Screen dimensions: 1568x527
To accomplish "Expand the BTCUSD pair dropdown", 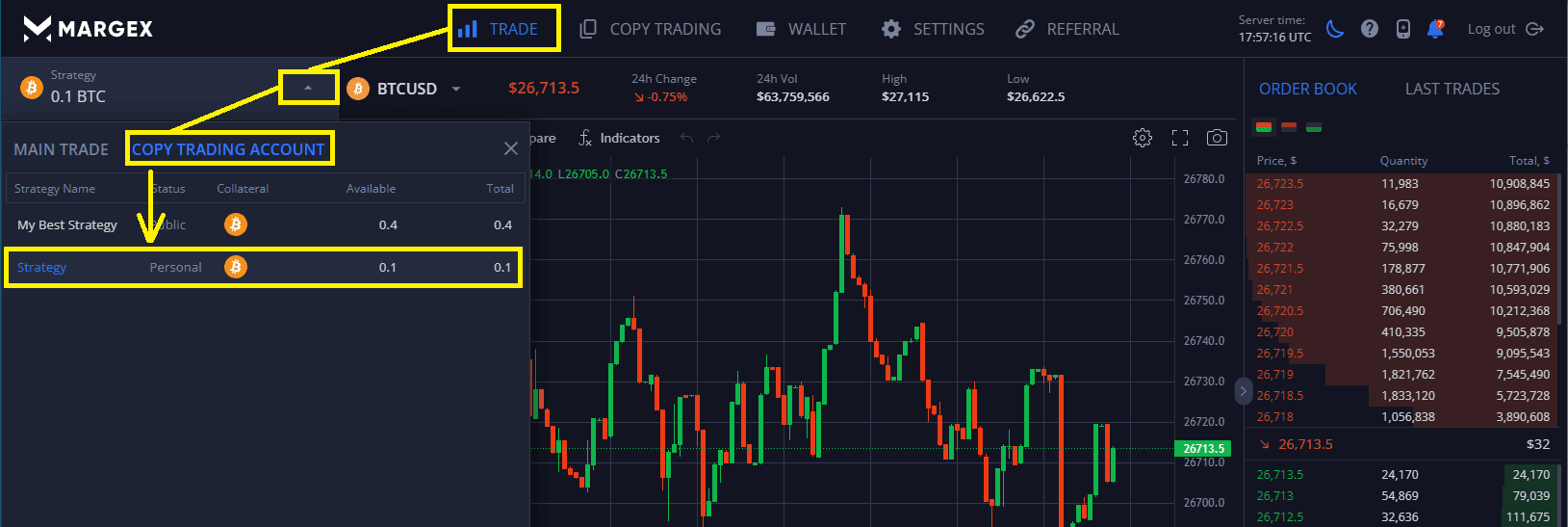I will (456, 89).
